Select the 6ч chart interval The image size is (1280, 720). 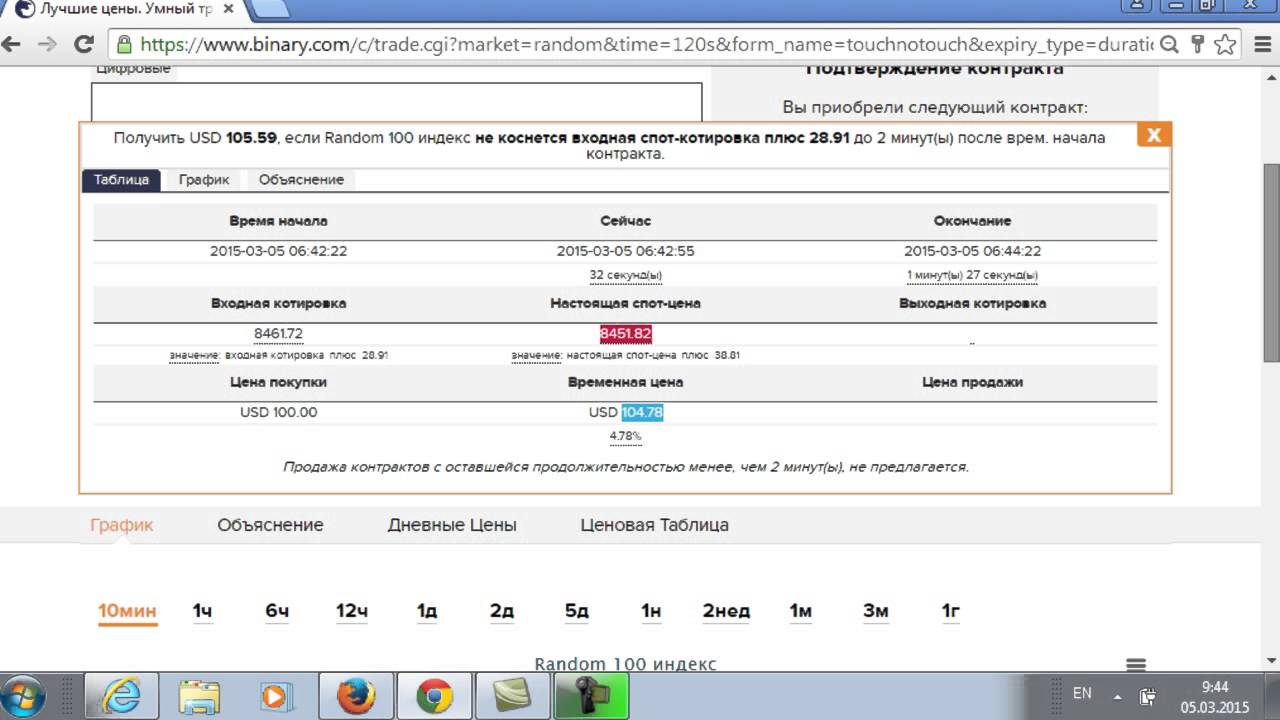click(277, 611)
